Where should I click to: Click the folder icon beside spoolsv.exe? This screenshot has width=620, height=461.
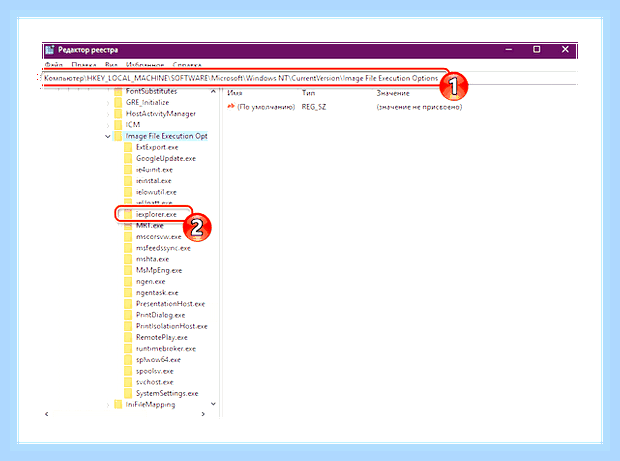pos(128,371)
